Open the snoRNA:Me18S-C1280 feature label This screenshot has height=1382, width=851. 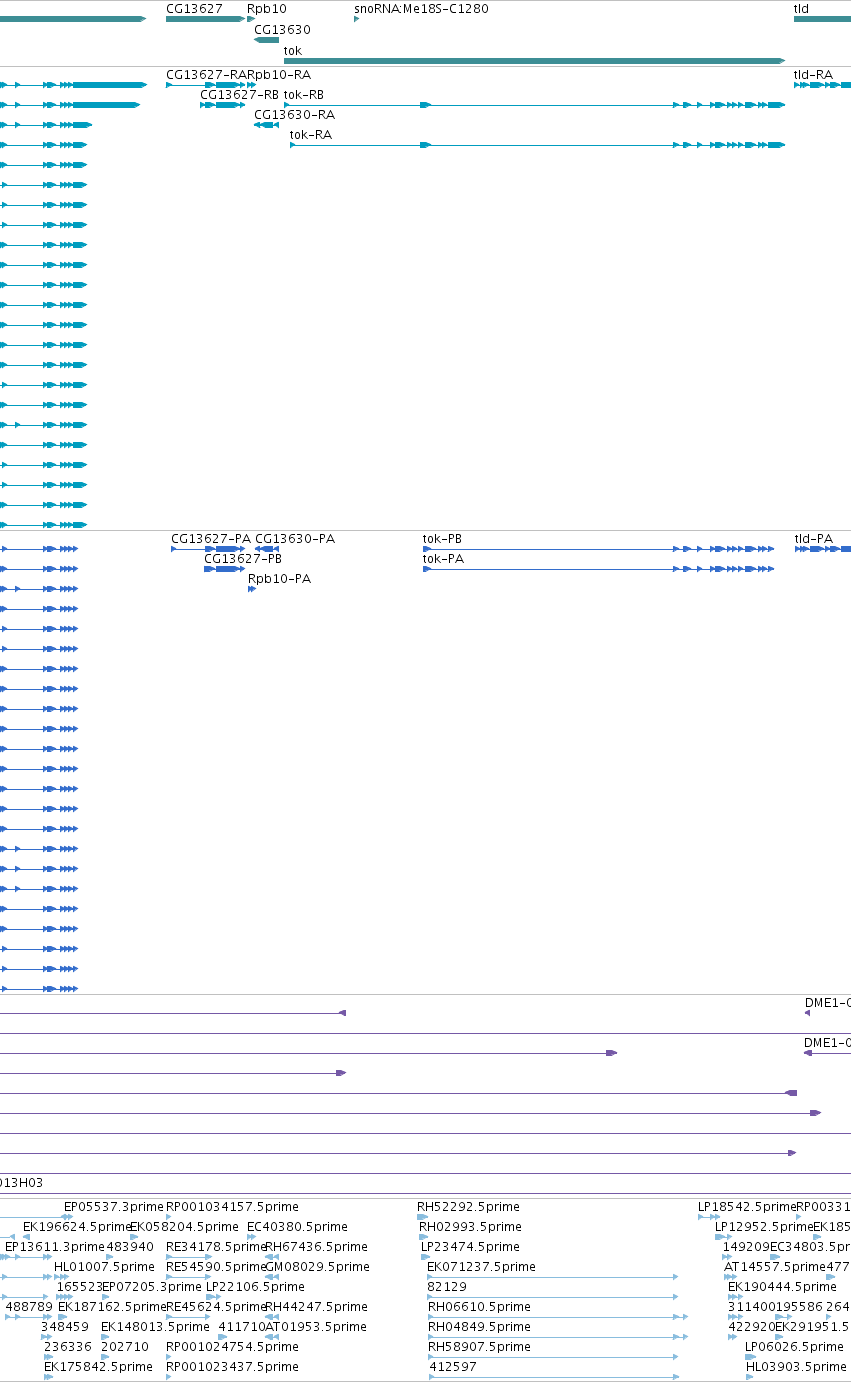(421, 8)
